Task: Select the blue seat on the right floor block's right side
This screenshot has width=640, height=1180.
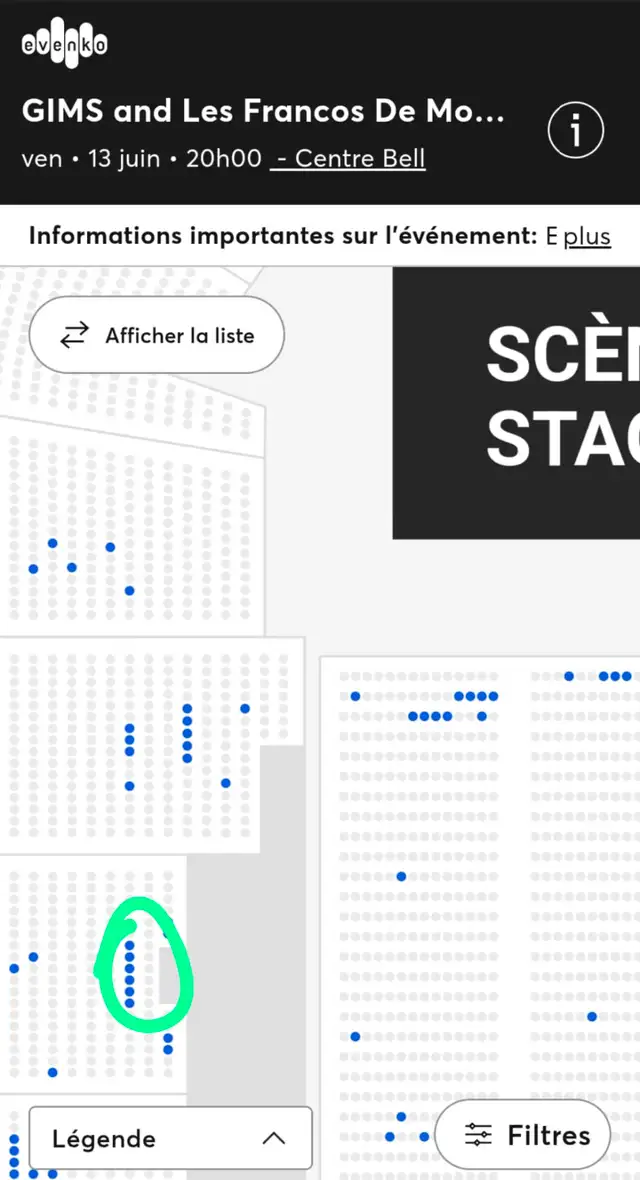Action: tap(592, 1017)
